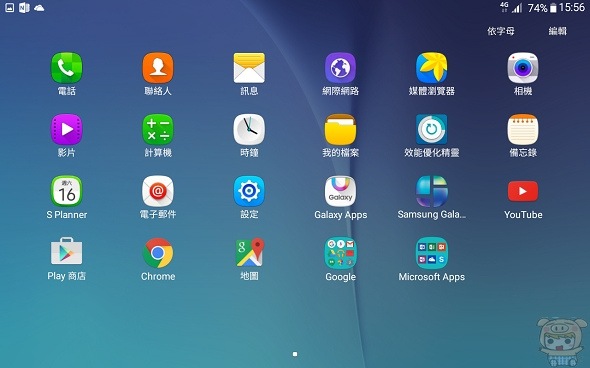Image resolution: width=590 pixels, height=368 pixels.
Task: Open the Clock (時鐘) app
Action: 249,129
